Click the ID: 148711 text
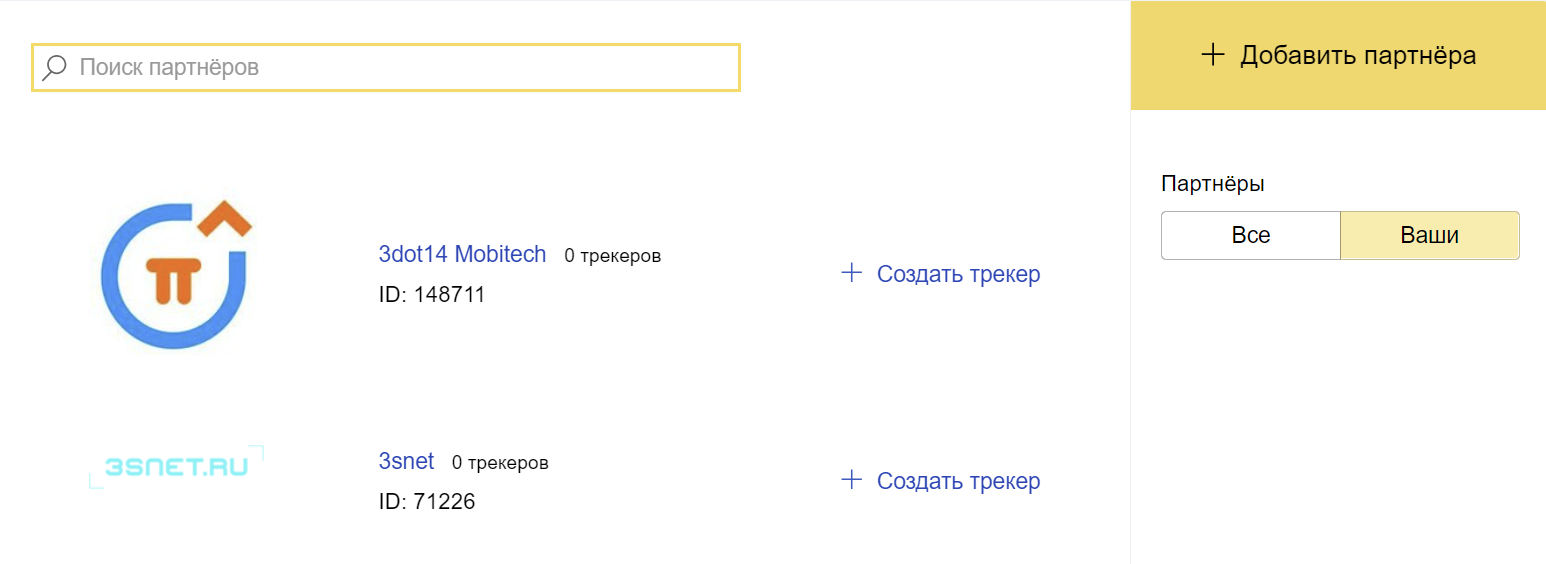Viewport: 1546px width, 564px height. tap(431, 295)
